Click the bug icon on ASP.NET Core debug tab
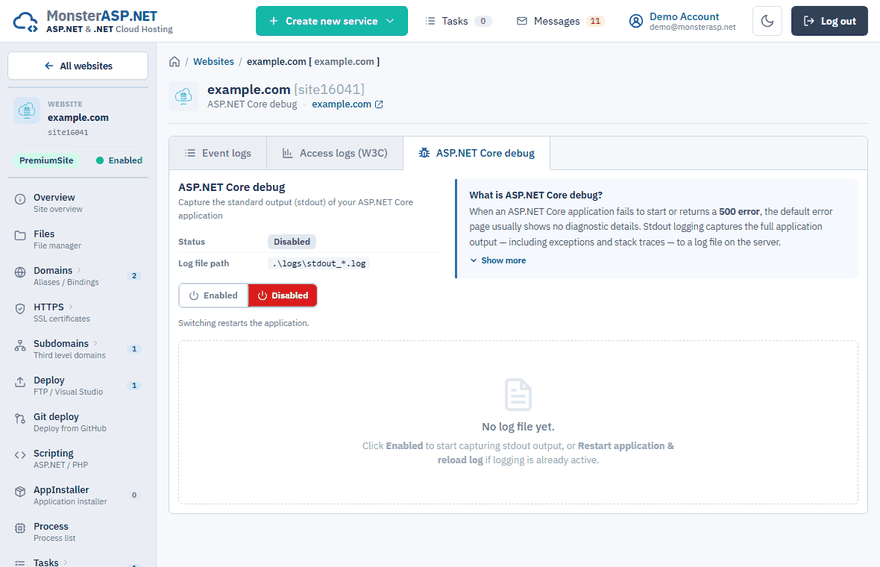This screenshot has height=567, width=880. [424, 153]
